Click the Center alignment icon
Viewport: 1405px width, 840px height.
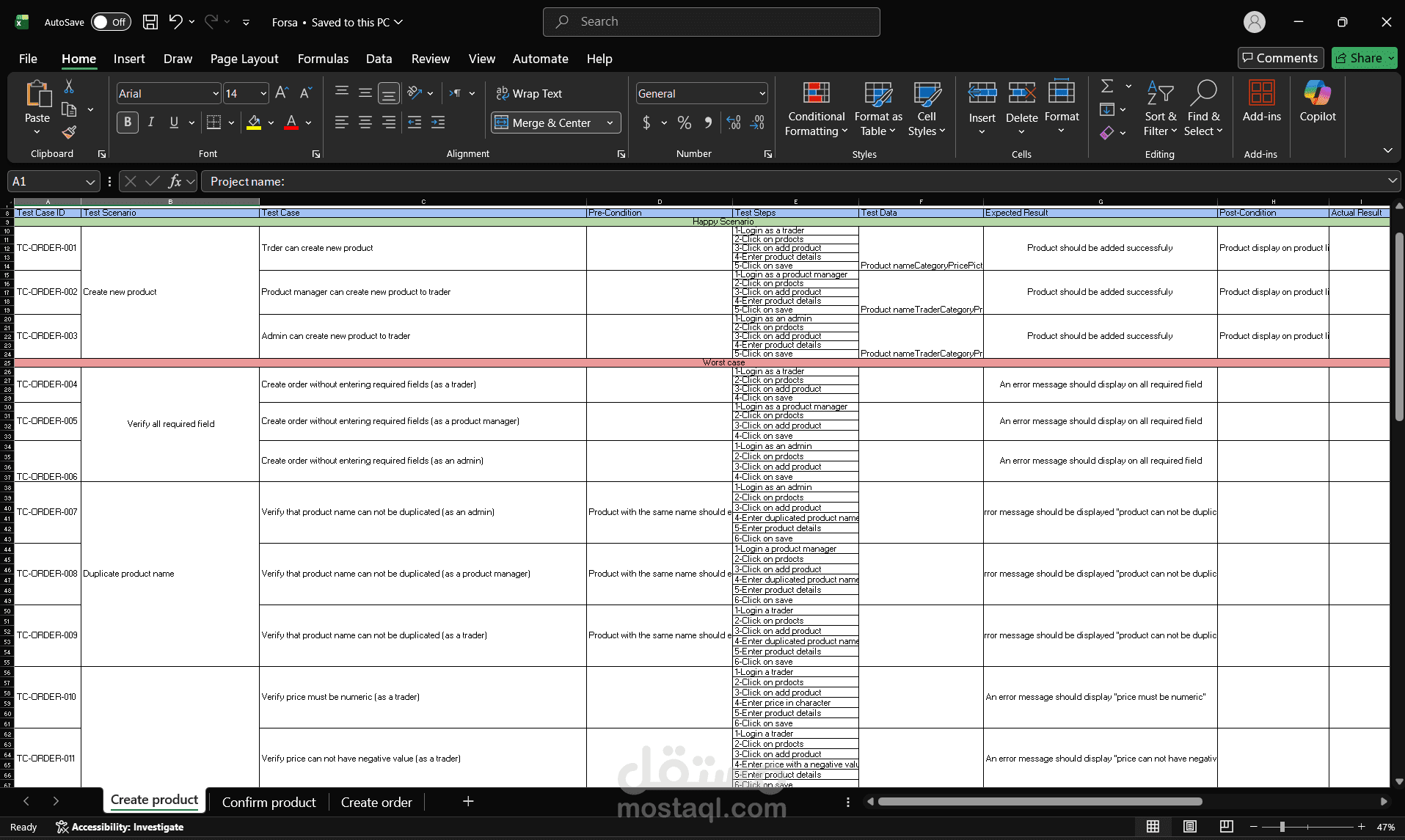coord(365,123)
